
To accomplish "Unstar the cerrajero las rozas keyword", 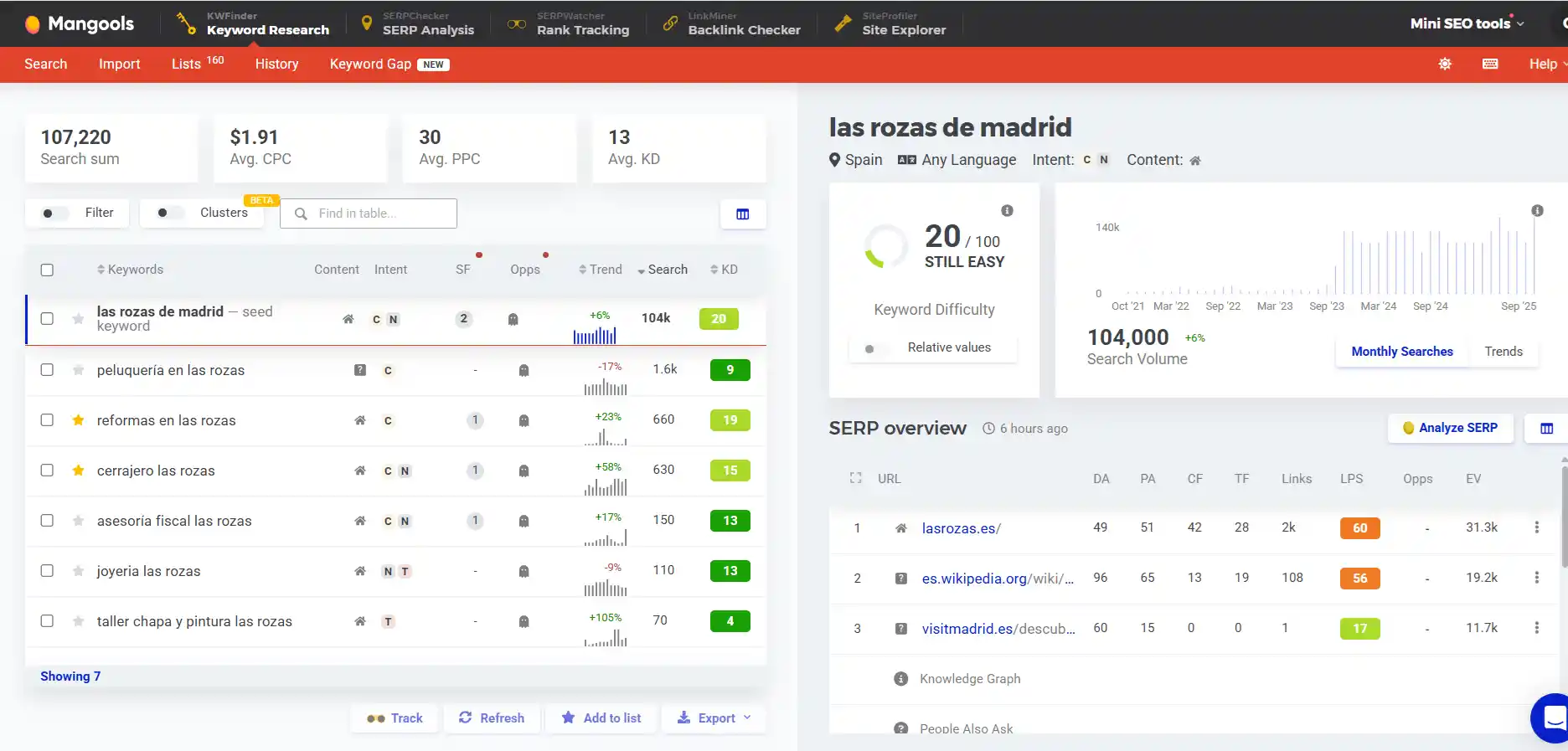I will pos(78,471).
